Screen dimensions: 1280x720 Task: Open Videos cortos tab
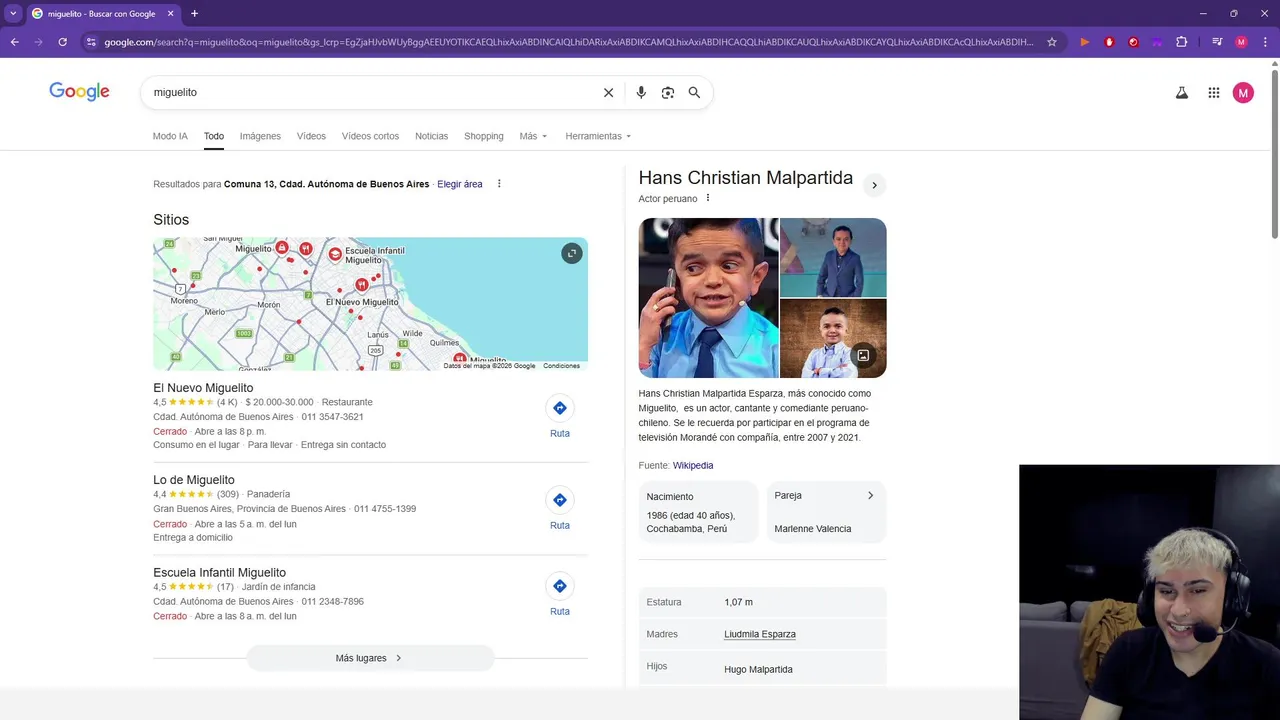pyautogui.click(x=370, y=136)
